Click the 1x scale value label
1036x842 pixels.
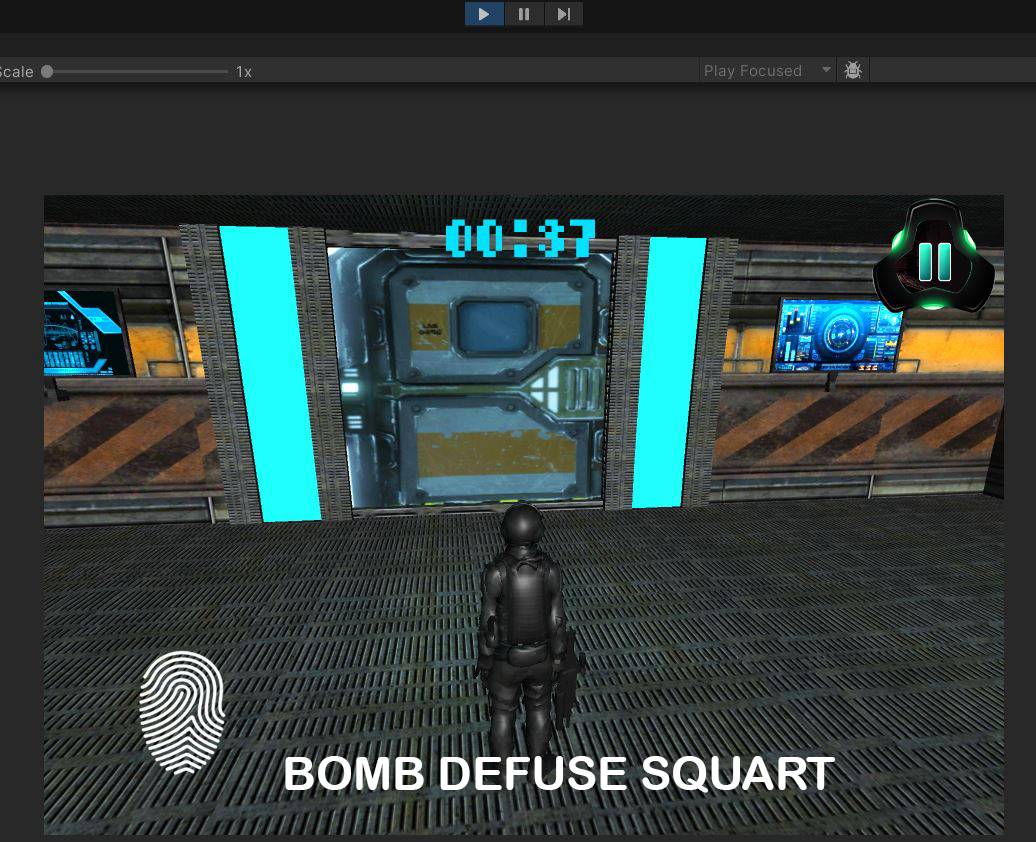pos(244,71)
